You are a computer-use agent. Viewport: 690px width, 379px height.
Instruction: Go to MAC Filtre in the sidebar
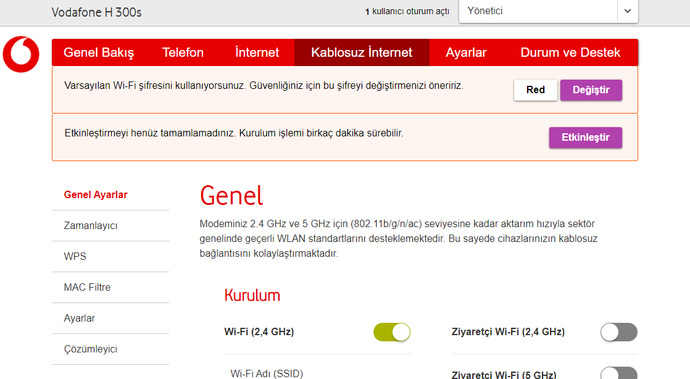(x=87, y=287)
